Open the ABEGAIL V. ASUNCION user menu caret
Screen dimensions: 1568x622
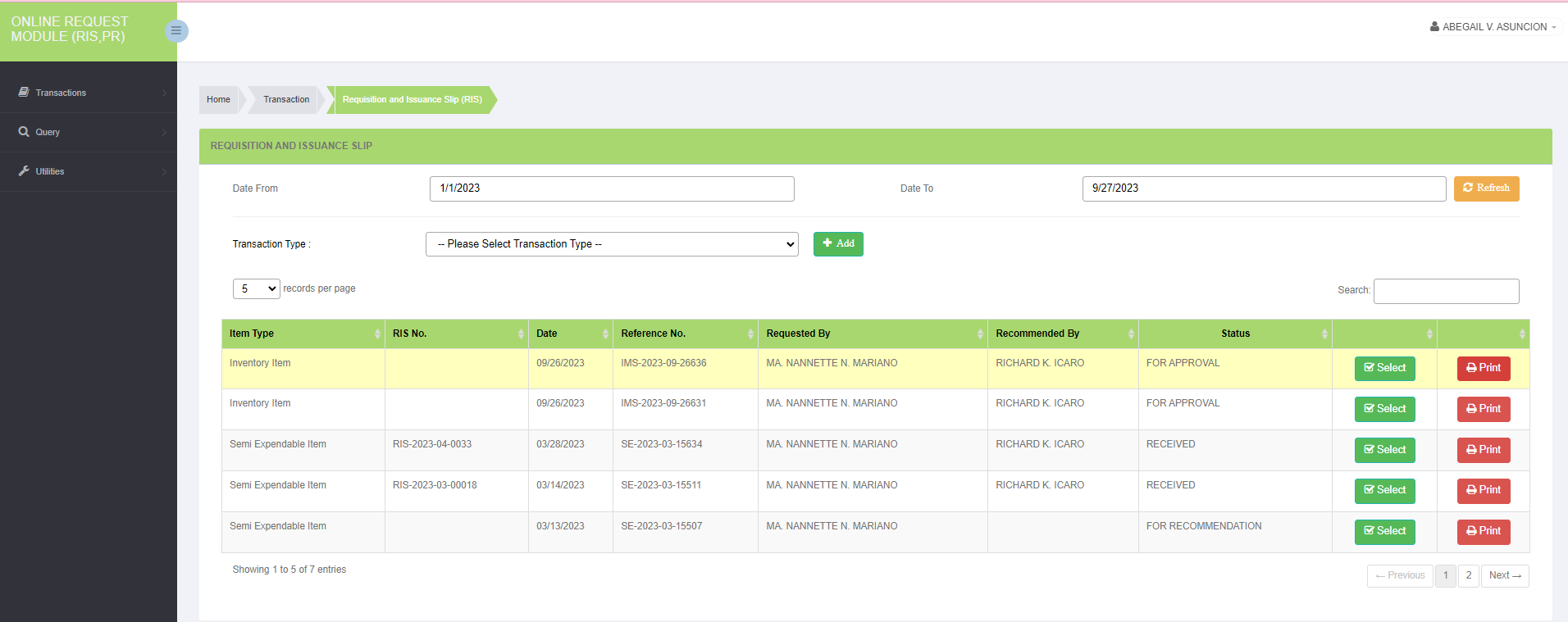click(x=1553, y=27)
